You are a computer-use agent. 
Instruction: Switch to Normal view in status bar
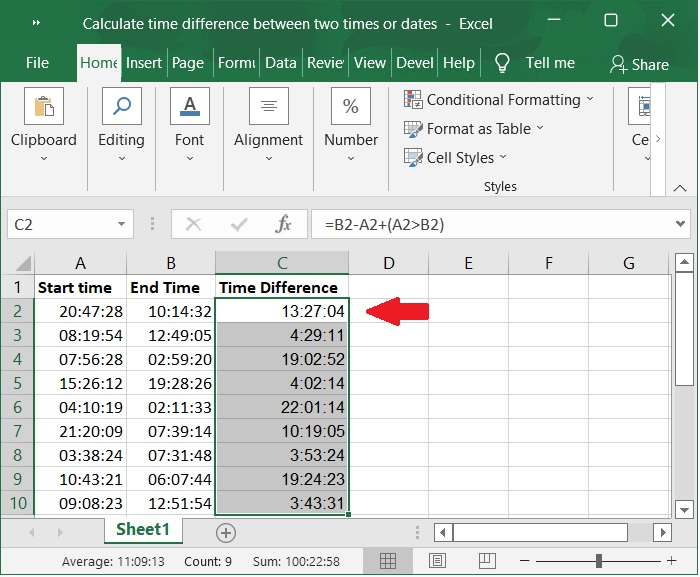388,561
